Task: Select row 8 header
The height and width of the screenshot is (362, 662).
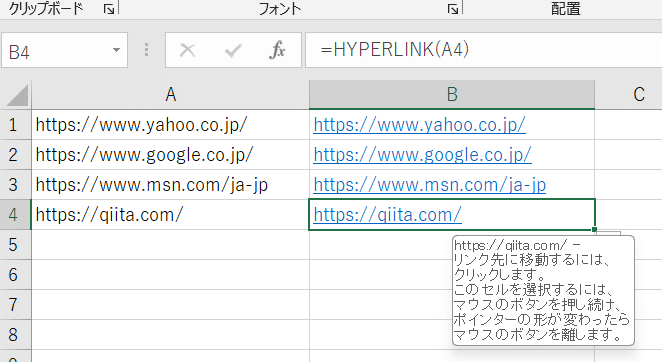Action: [16, 335]
